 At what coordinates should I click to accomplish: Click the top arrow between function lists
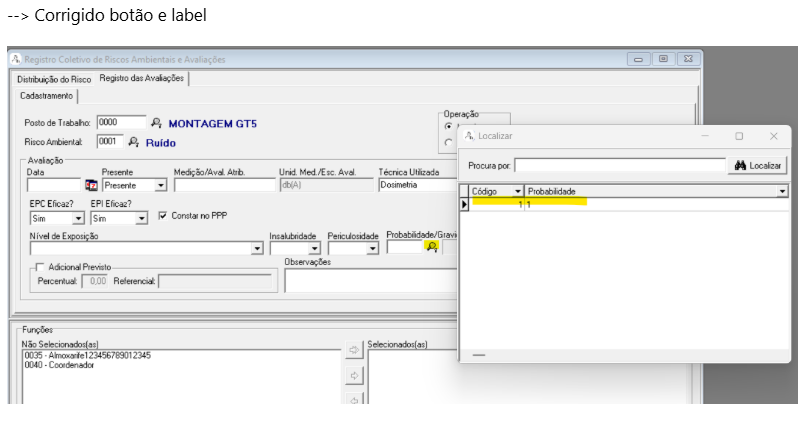point(353,350)
